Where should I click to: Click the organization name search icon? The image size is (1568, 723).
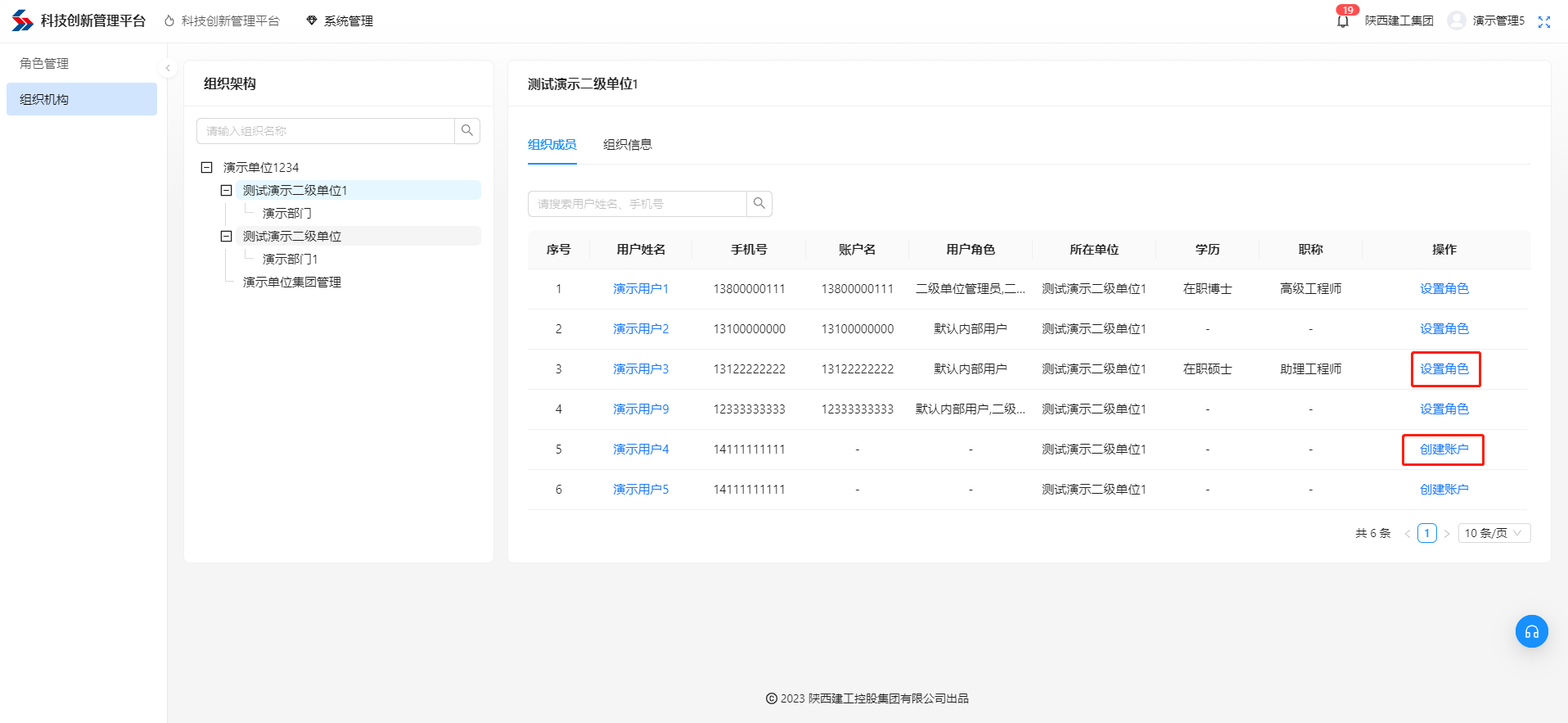coord(467,131)
